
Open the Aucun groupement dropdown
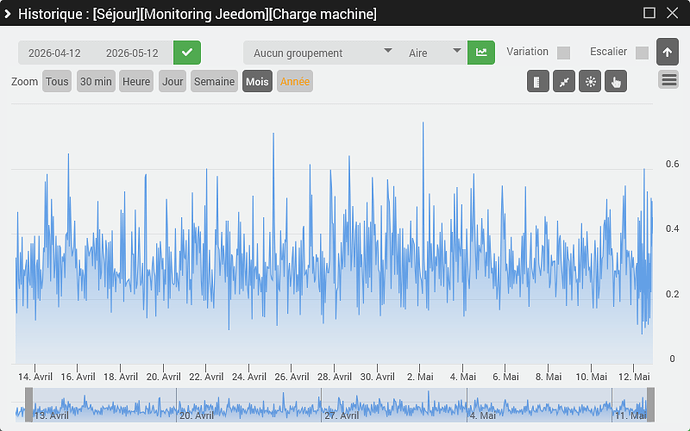coord(321,53)
